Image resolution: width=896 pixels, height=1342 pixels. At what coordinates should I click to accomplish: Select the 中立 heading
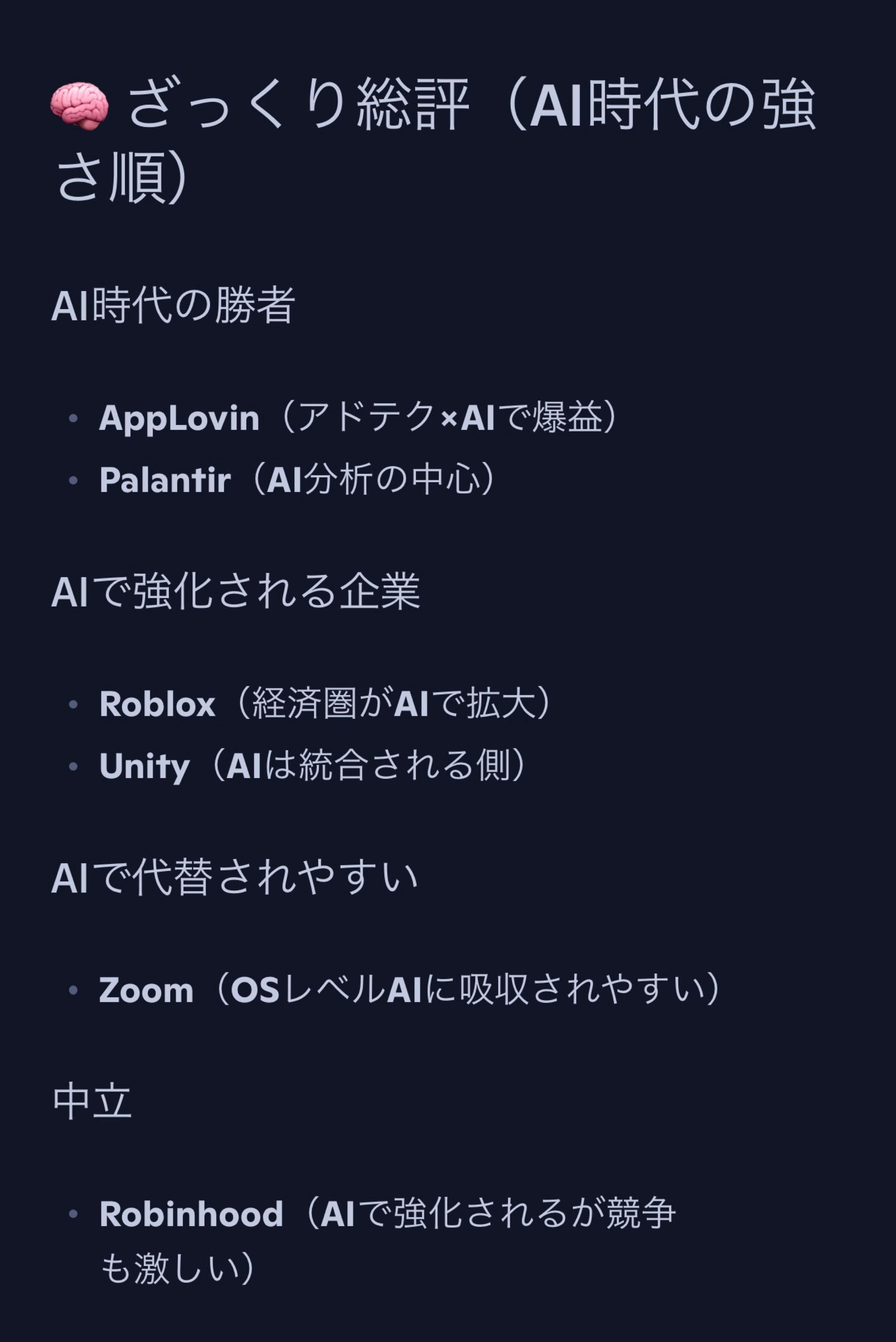coord(92,1102)
